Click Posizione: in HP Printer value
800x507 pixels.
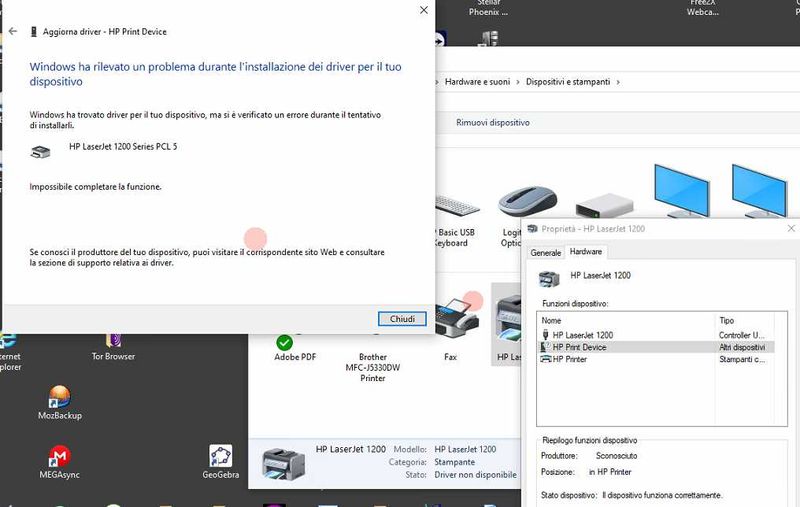(x=610, y=472)
